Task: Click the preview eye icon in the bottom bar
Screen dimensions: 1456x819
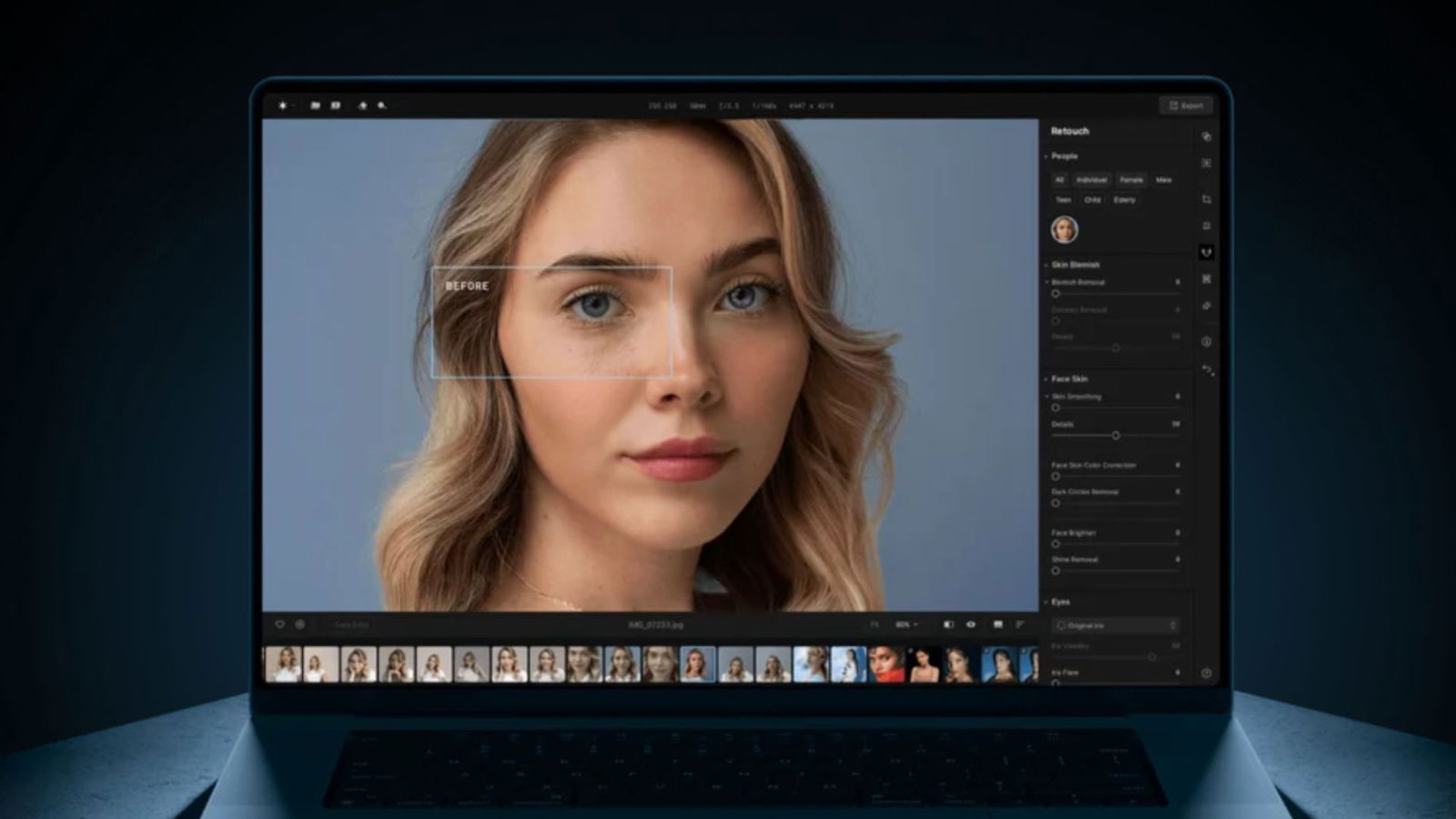Action: pyautogui.click(x=971, y=624)
